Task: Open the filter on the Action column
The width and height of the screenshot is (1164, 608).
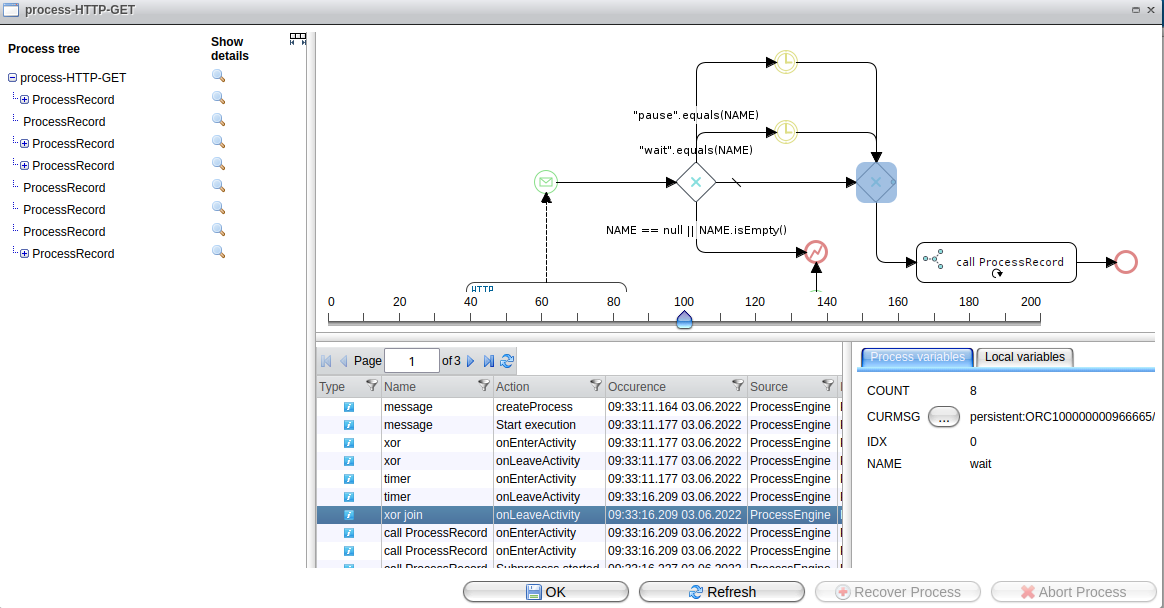Action: (595, 385)
